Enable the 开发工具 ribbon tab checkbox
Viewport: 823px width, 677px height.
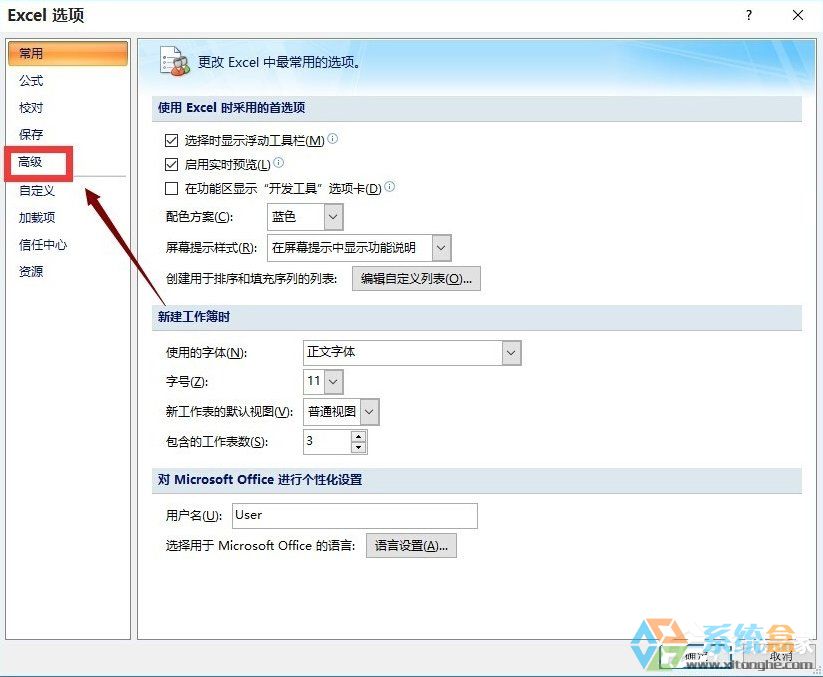(x=171, y=187)
